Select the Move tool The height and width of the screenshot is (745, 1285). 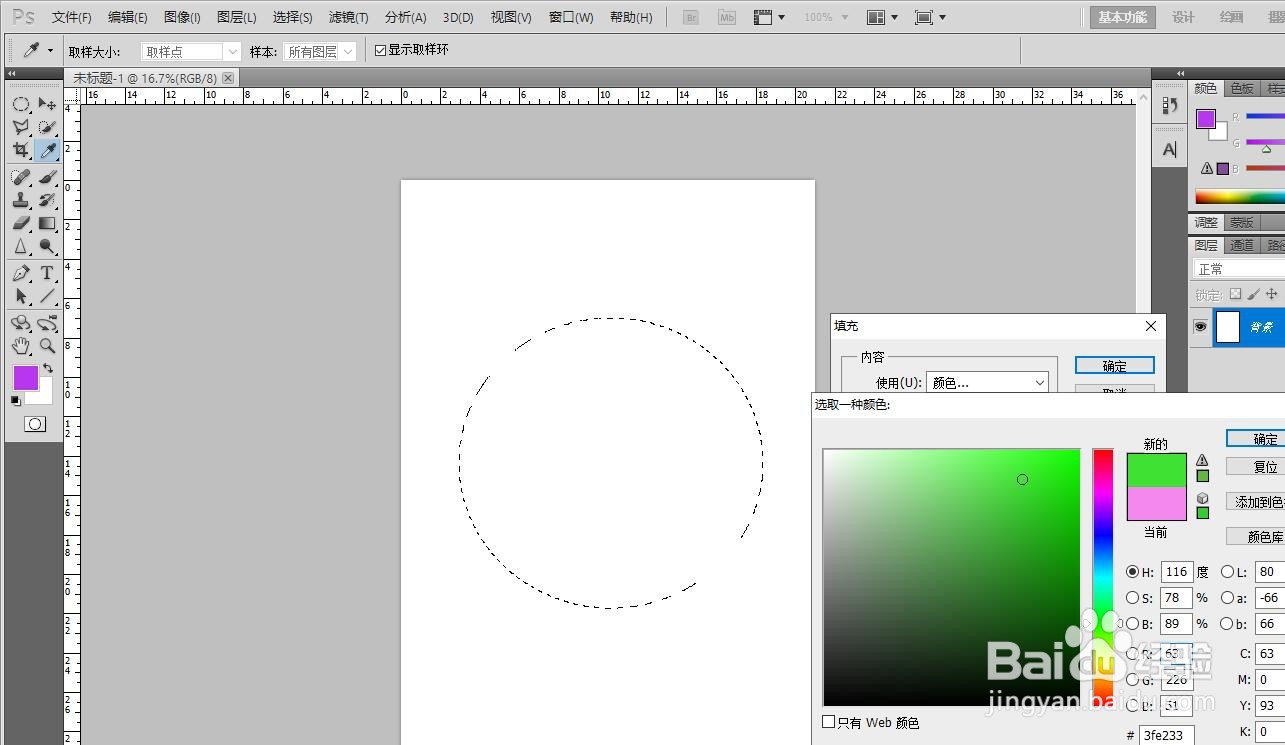click(x=47, y=104)
